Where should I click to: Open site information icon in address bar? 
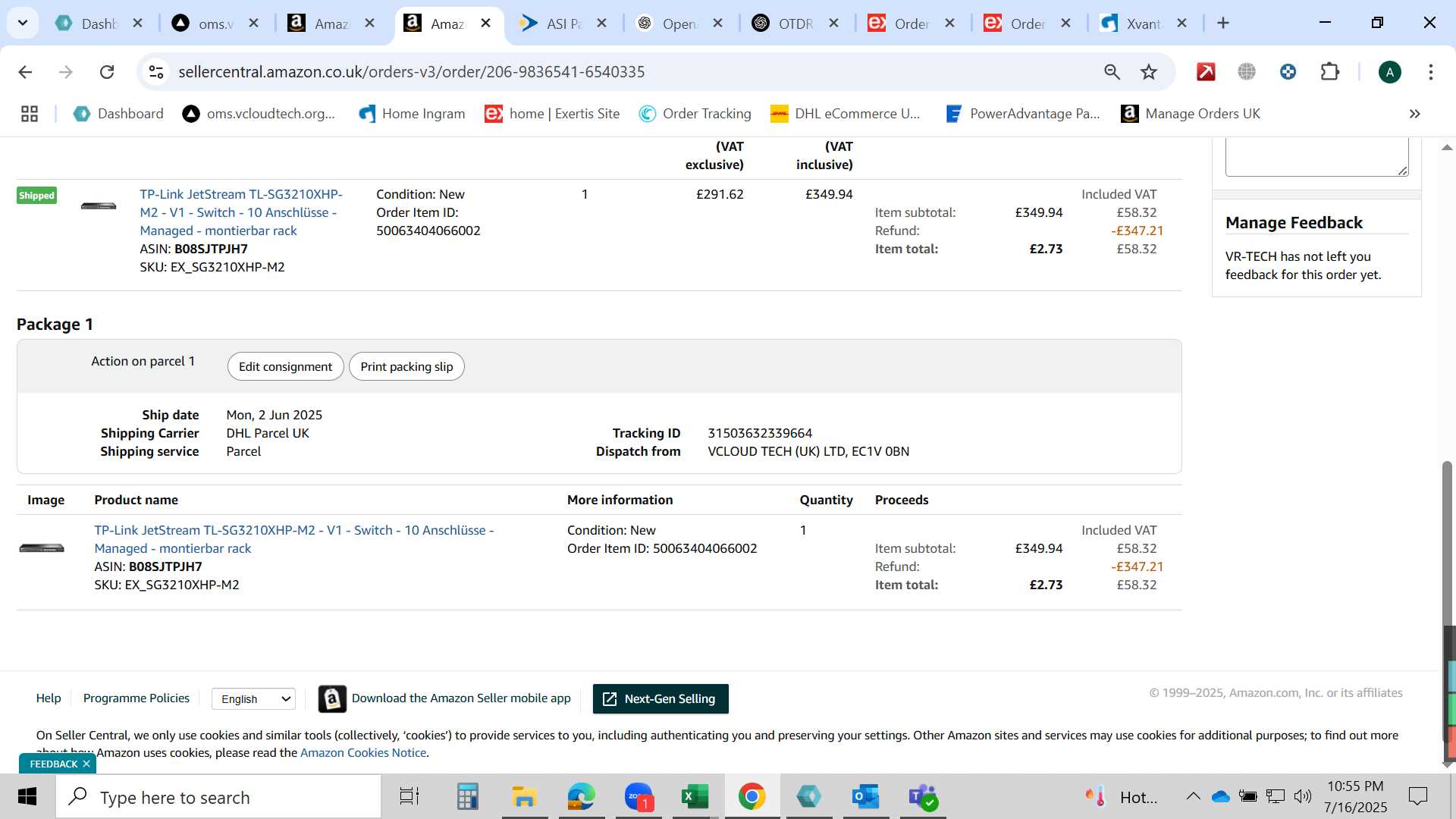click(156, 72)
